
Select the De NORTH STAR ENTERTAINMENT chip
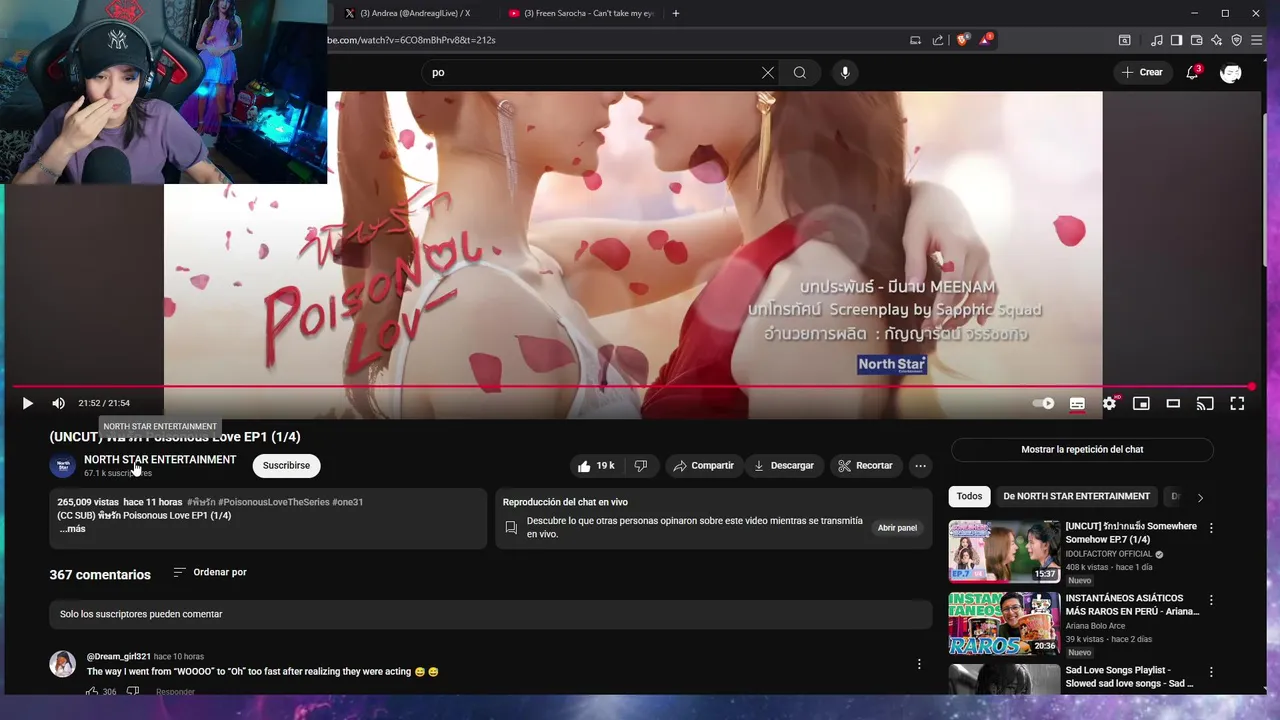pos(1076,496)
